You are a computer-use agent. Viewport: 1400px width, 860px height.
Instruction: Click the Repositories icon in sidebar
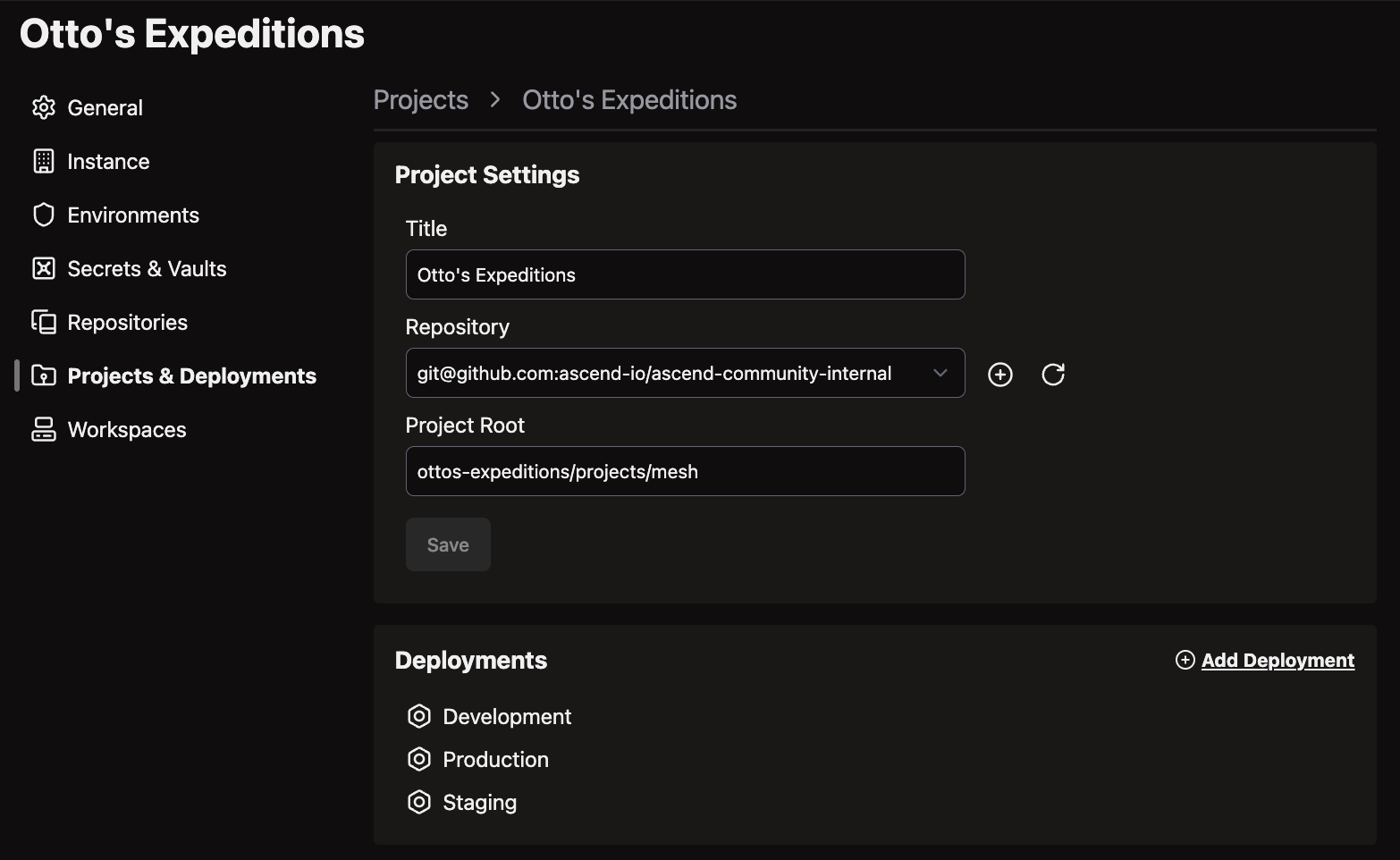click(44, 322)
